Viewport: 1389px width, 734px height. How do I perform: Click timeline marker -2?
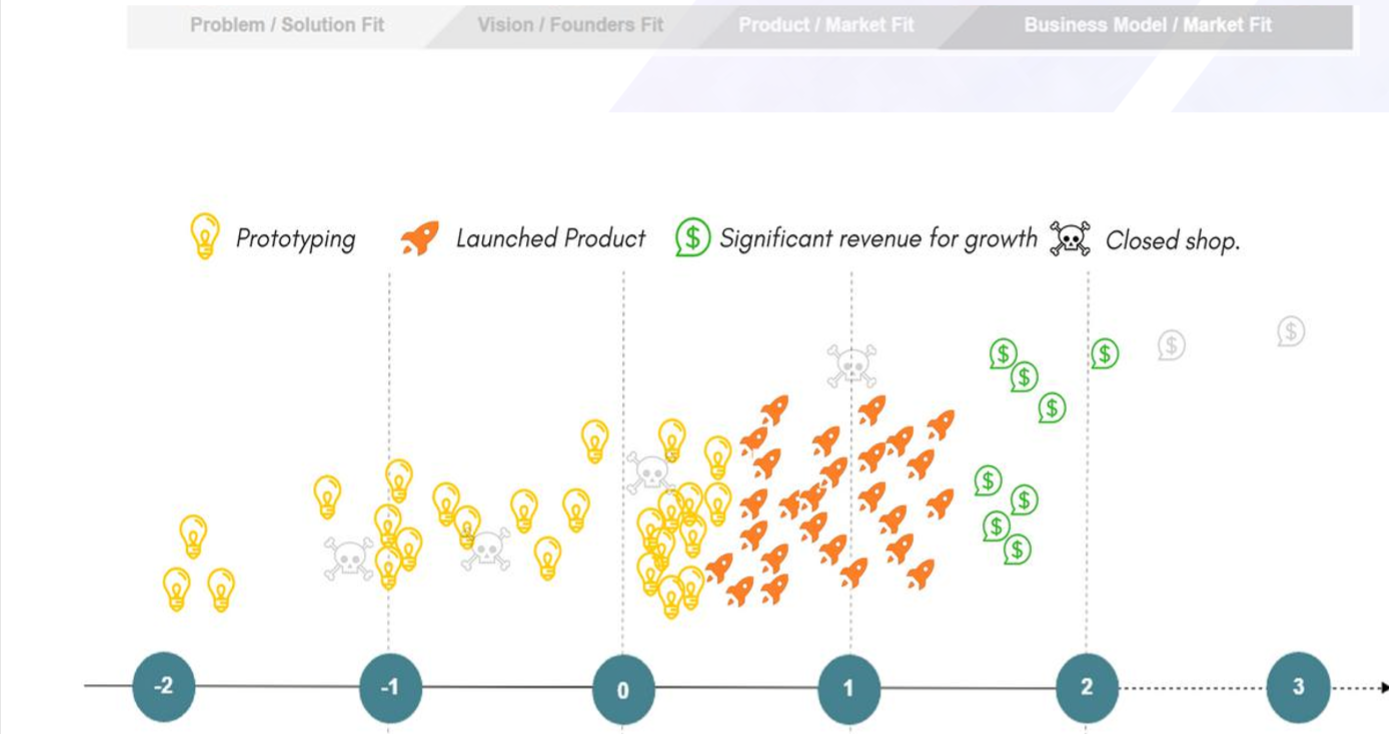pos(163,687)
